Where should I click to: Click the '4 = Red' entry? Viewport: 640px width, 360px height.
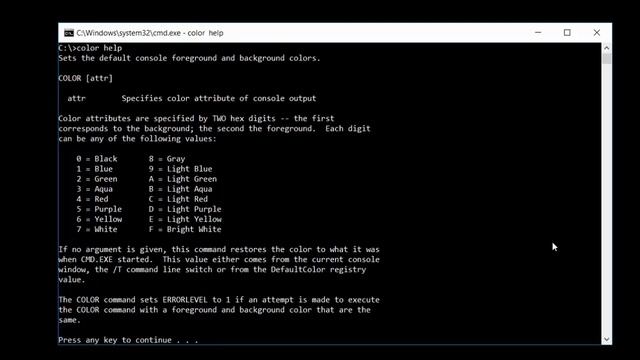[92, 199]
